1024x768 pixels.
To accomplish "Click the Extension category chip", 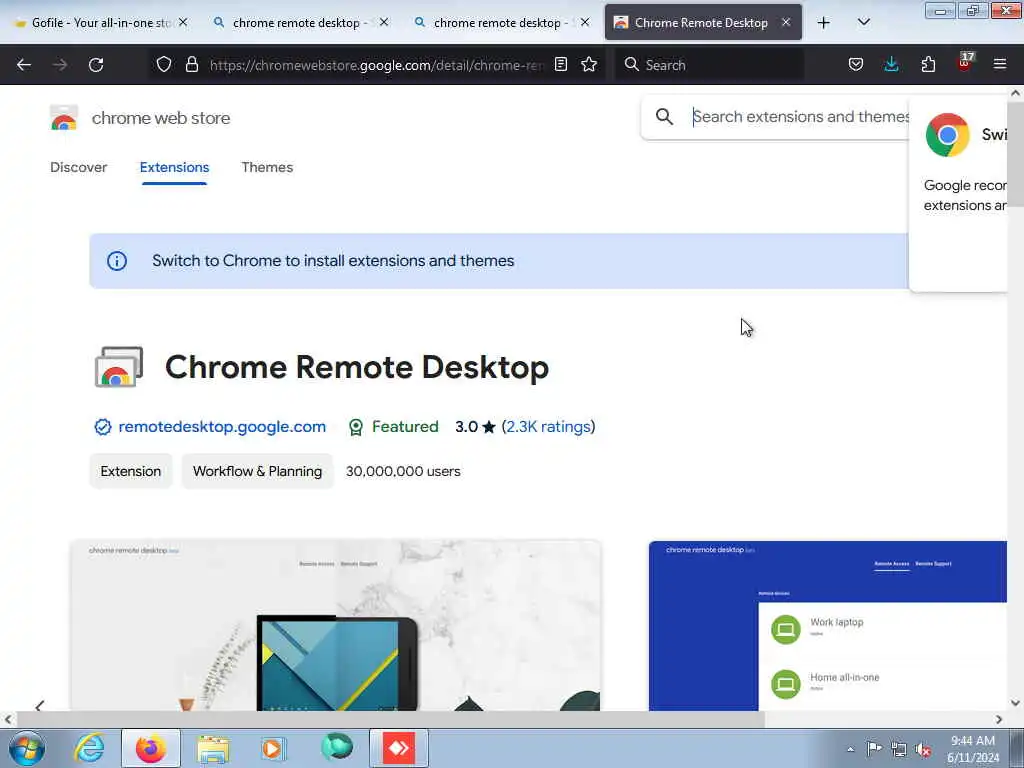I will tap(131, 472).
